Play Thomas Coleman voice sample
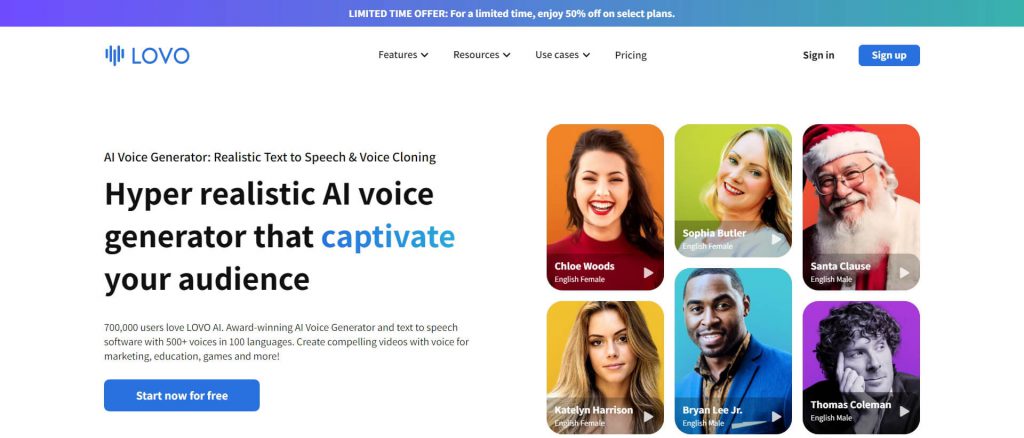Screen dimensions: 1024x438 point(904,411)
